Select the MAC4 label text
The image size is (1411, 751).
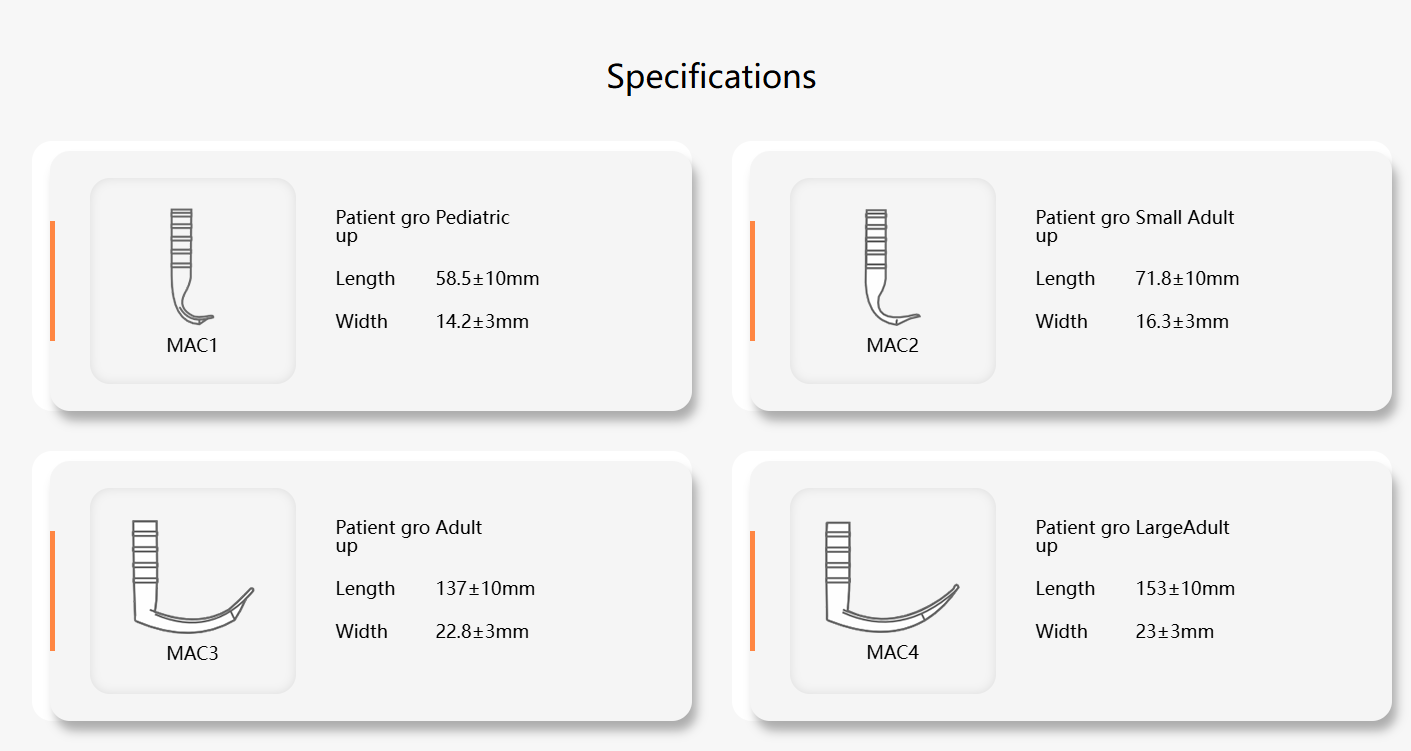click(892, 654)
